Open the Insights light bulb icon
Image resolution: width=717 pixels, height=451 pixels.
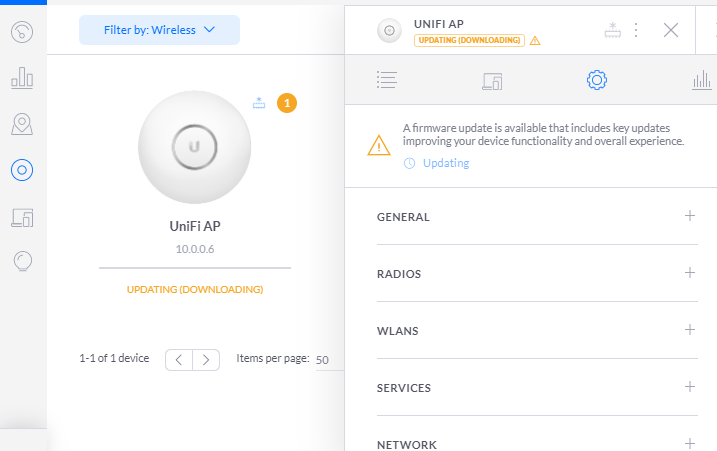click(x=23, y=262)
